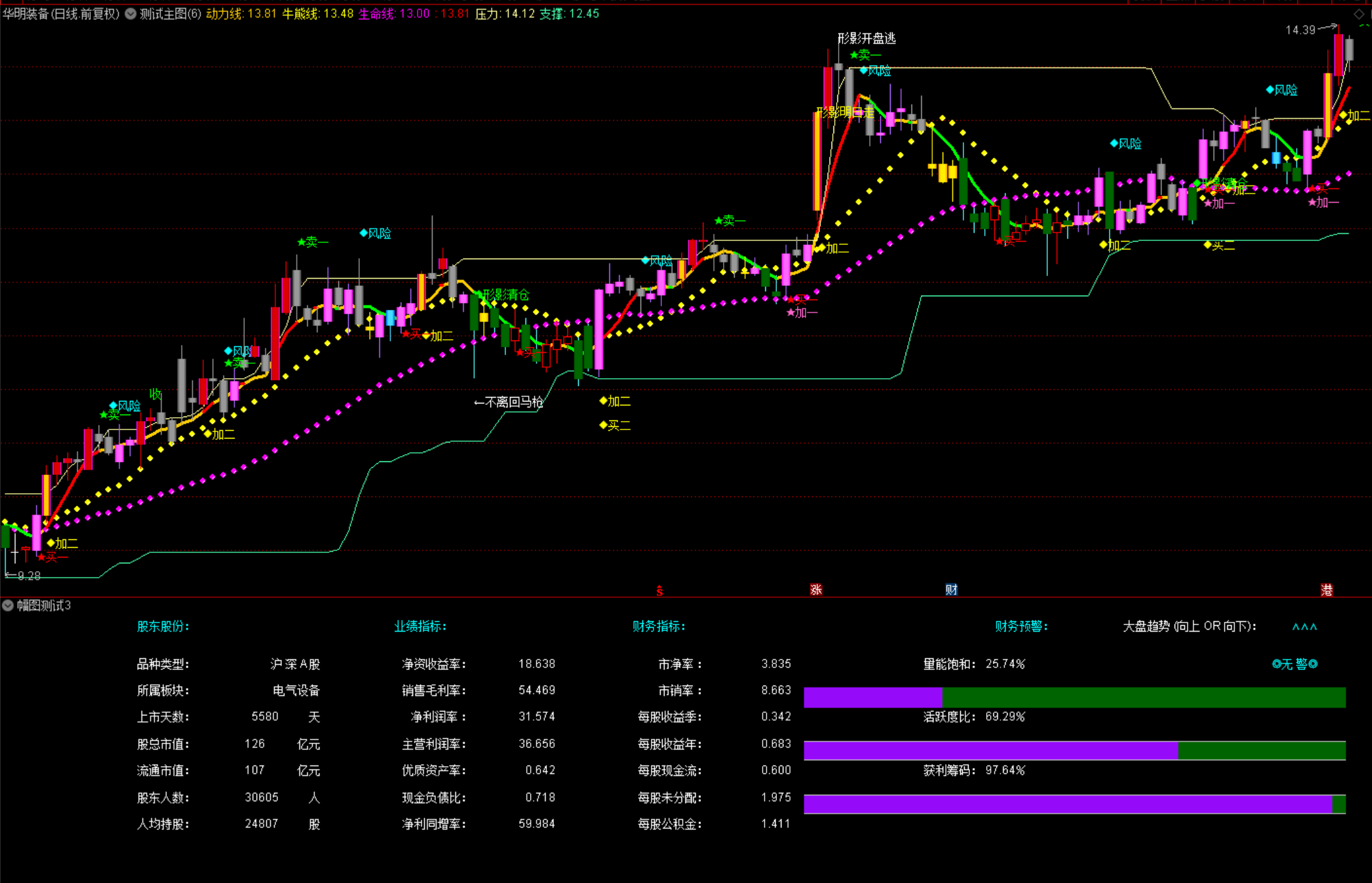
Task: Collapse the 幅图测试3 sub-chart panel
Action: point(8,606)
